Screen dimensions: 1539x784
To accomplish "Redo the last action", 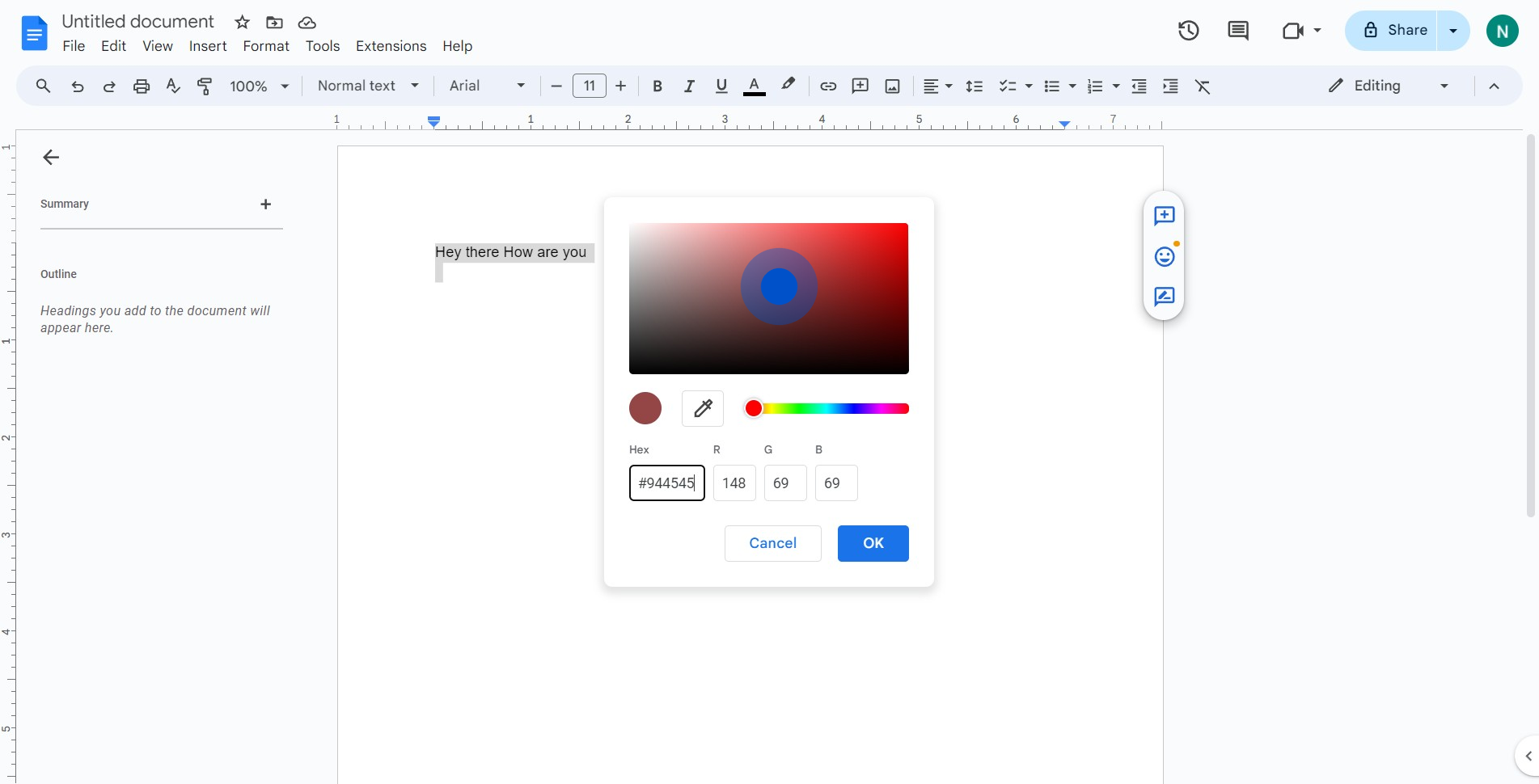I will point(109,86).
